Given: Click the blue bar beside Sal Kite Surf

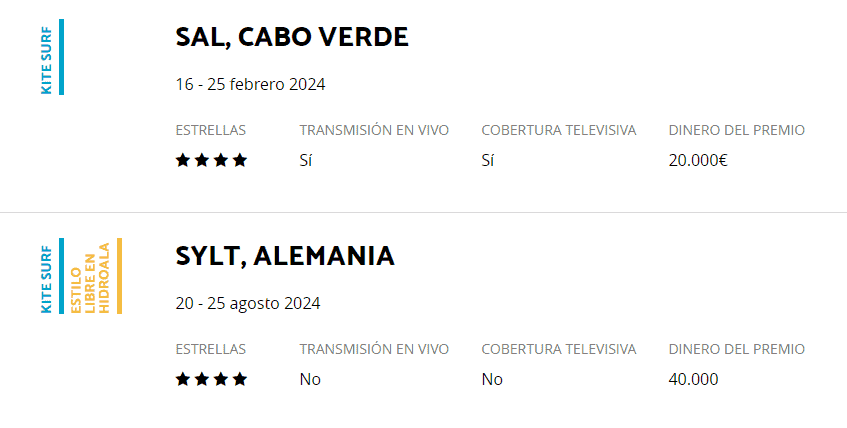Looking at the screenshot, I should click(62, 57).
